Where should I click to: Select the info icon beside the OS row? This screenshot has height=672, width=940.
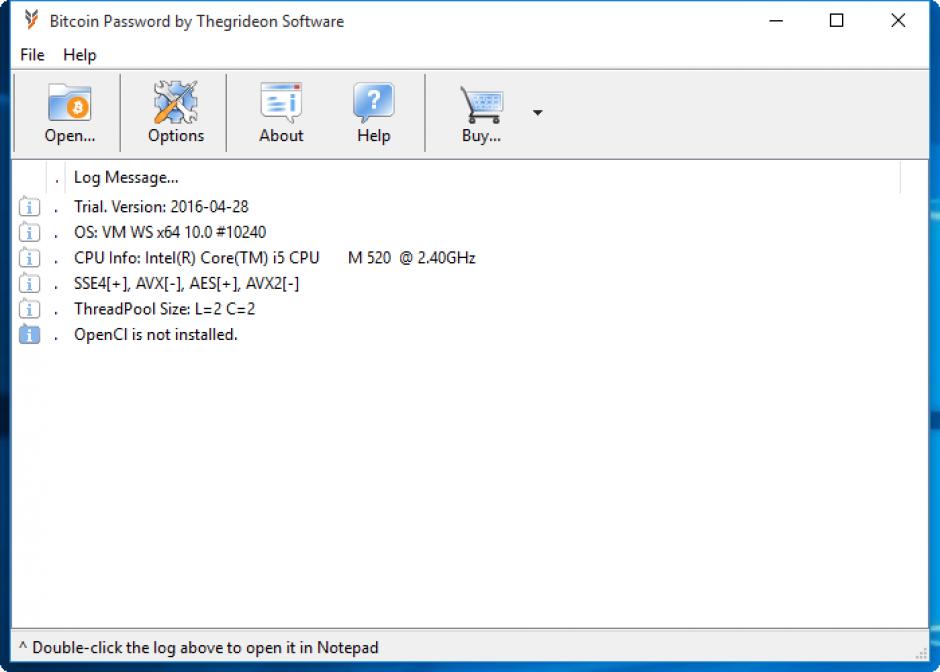tap(29, 232)
